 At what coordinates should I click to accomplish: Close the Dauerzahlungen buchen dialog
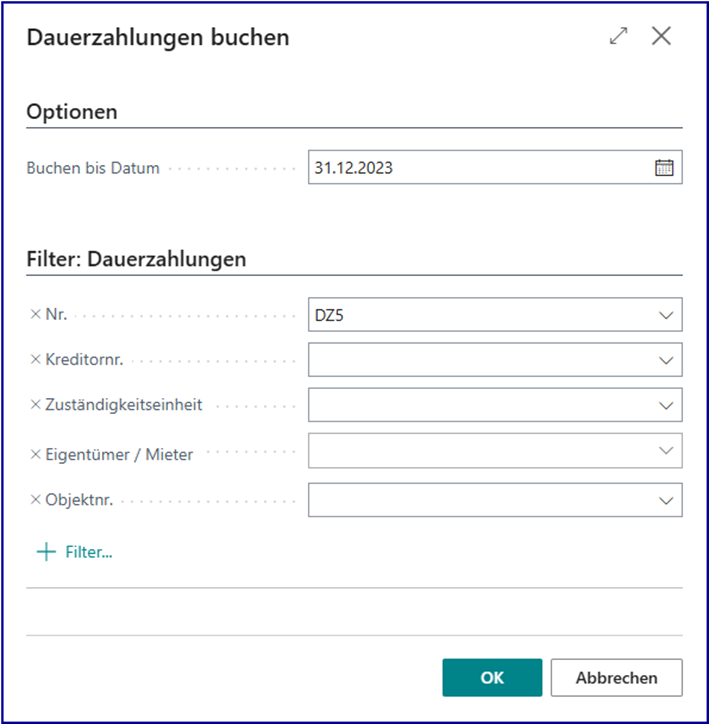click(x=661, y=37)
